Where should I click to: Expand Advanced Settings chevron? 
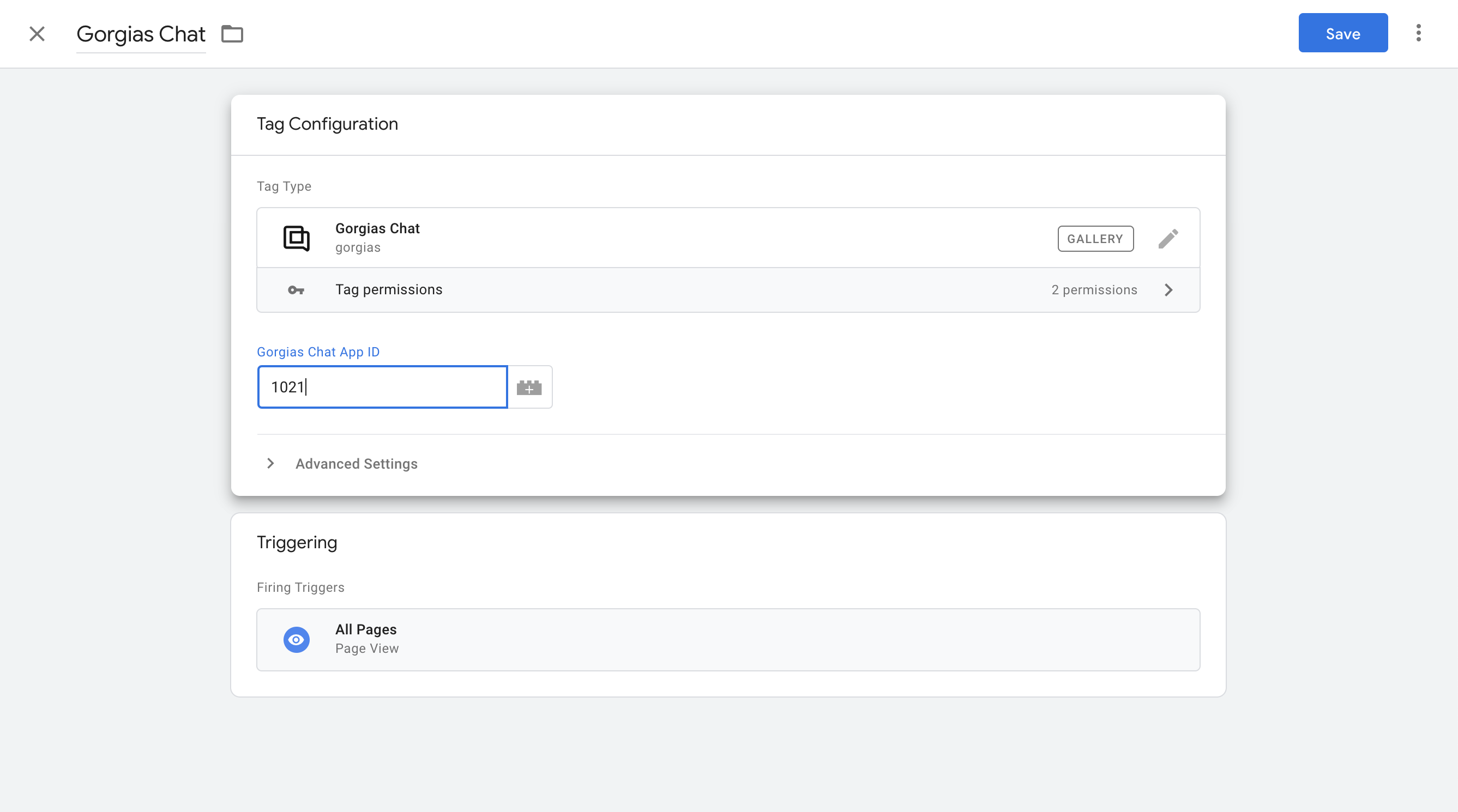(x=270, y=463)
